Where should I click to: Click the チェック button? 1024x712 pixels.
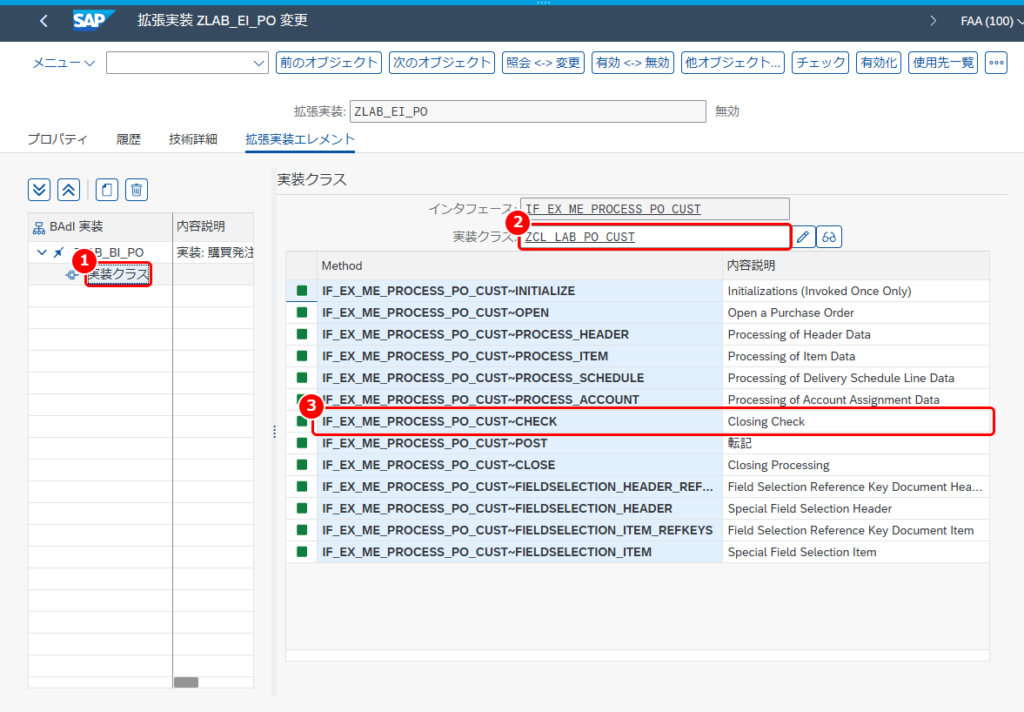tap(820, 63)
